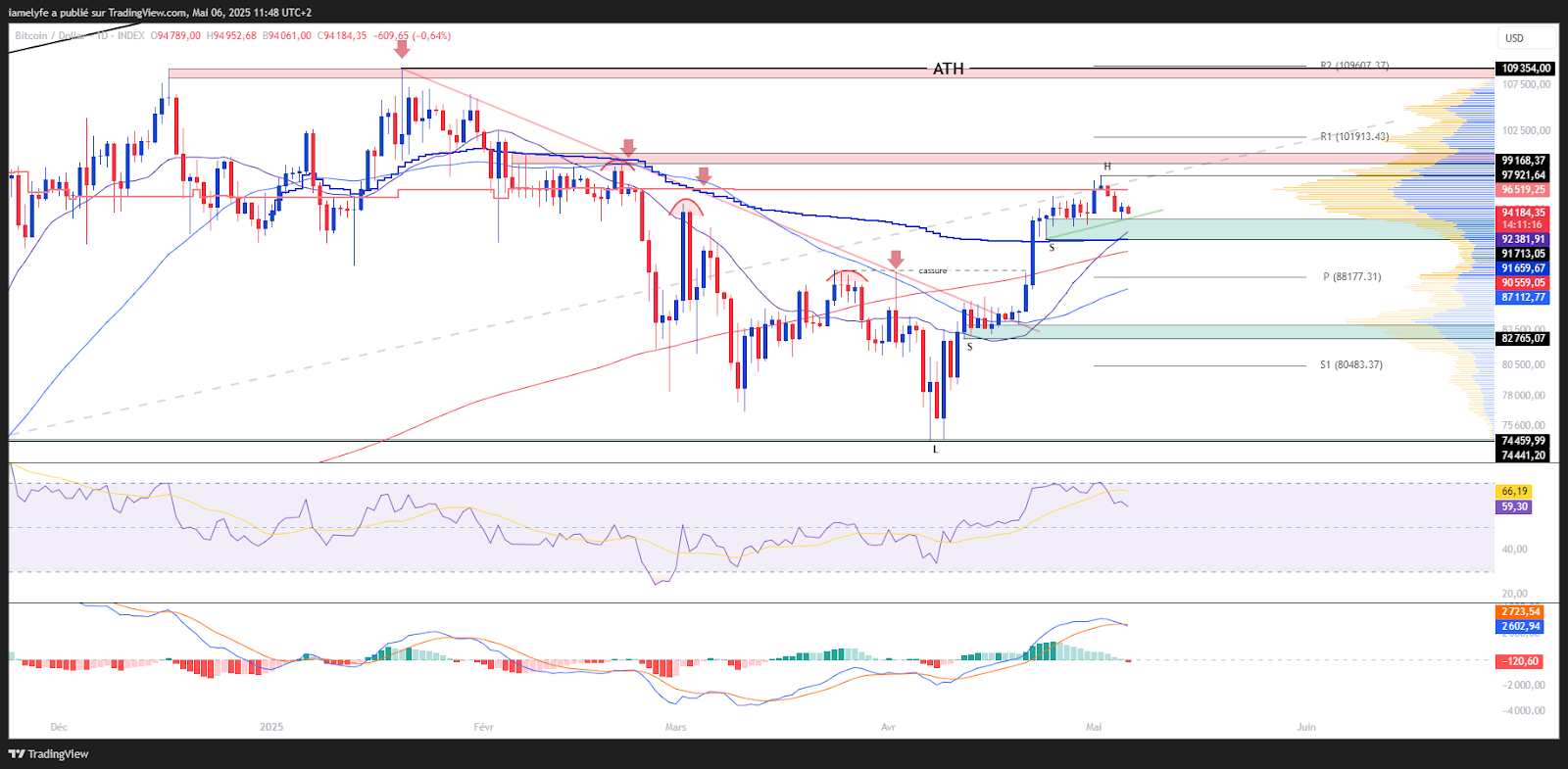Click the Mars label on time axis
The width and height of the screenshot is (1568, 769).
point(675,727)
